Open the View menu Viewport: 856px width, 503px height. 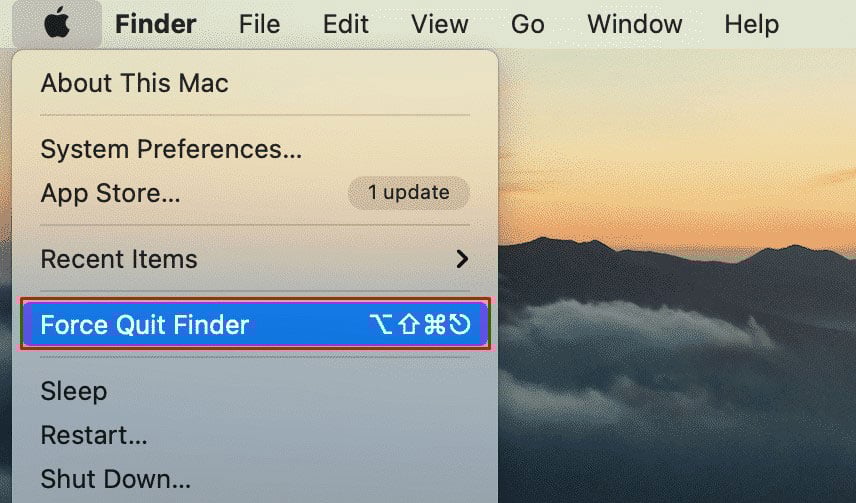coord(439,24)
